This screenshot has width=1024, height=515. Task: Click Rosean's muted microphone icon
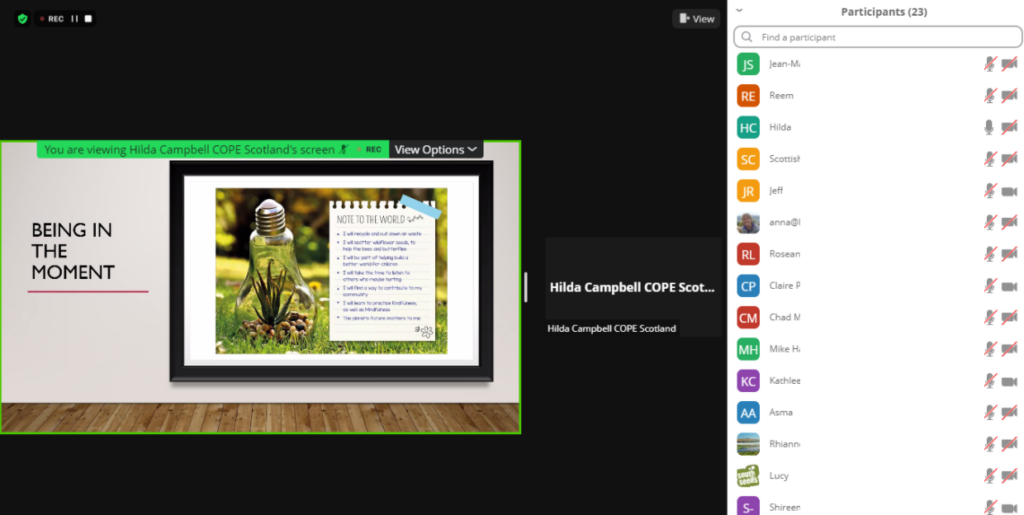[x=990, y=254]
